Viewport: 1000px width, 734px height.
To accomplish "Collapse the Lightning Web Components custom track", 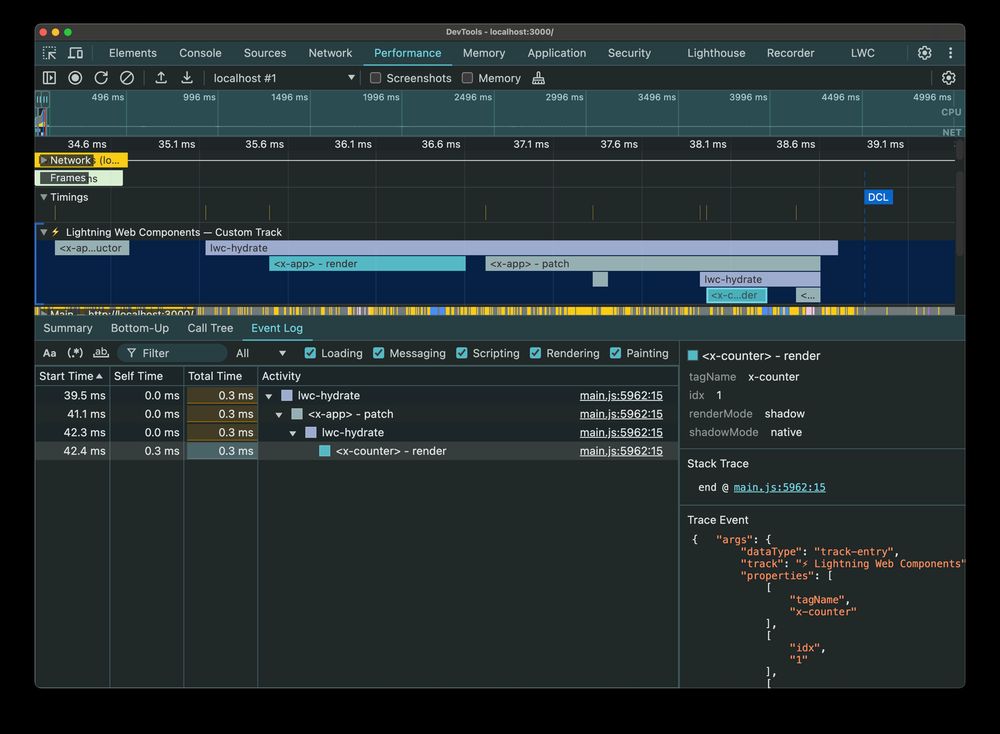I will [x=43, y=232].
